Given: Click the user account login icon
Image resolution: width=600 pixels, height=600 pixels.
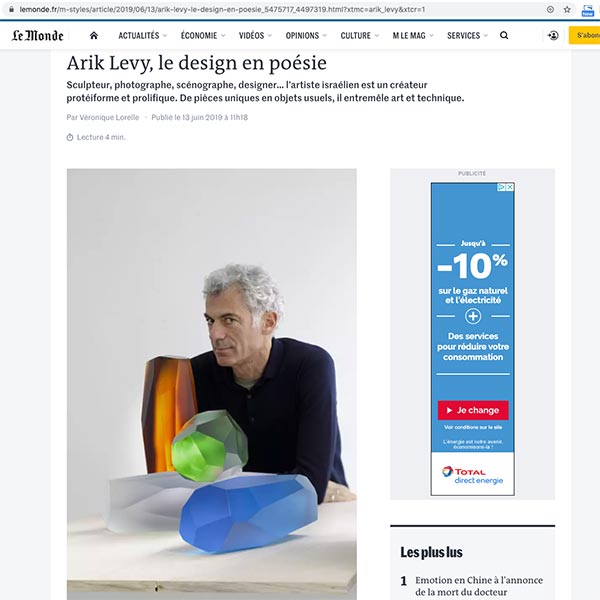Looking at the screenshot, I should (x=553, y=36).
